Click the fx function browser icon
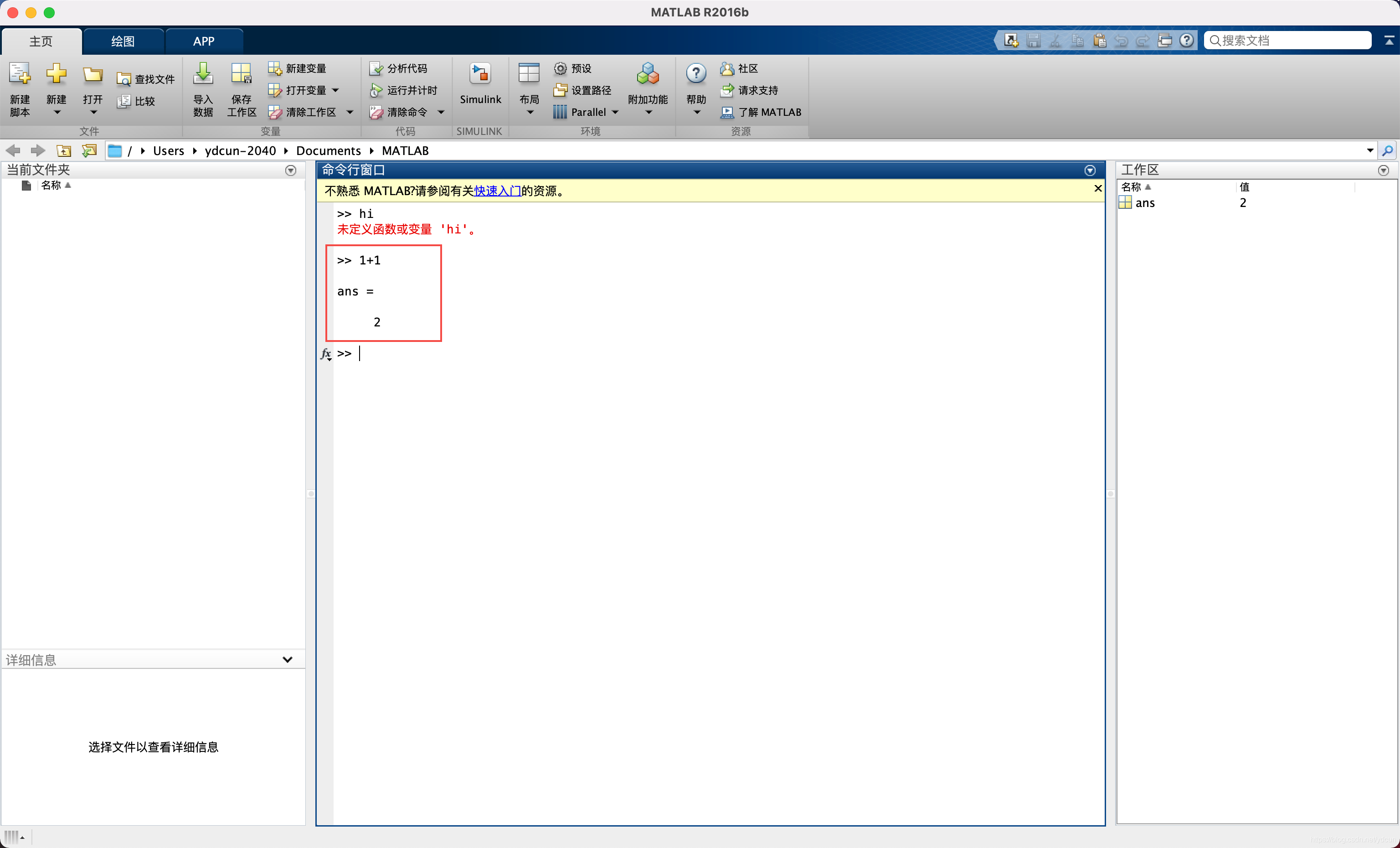 pyautogui.click(x=326, y=353)
